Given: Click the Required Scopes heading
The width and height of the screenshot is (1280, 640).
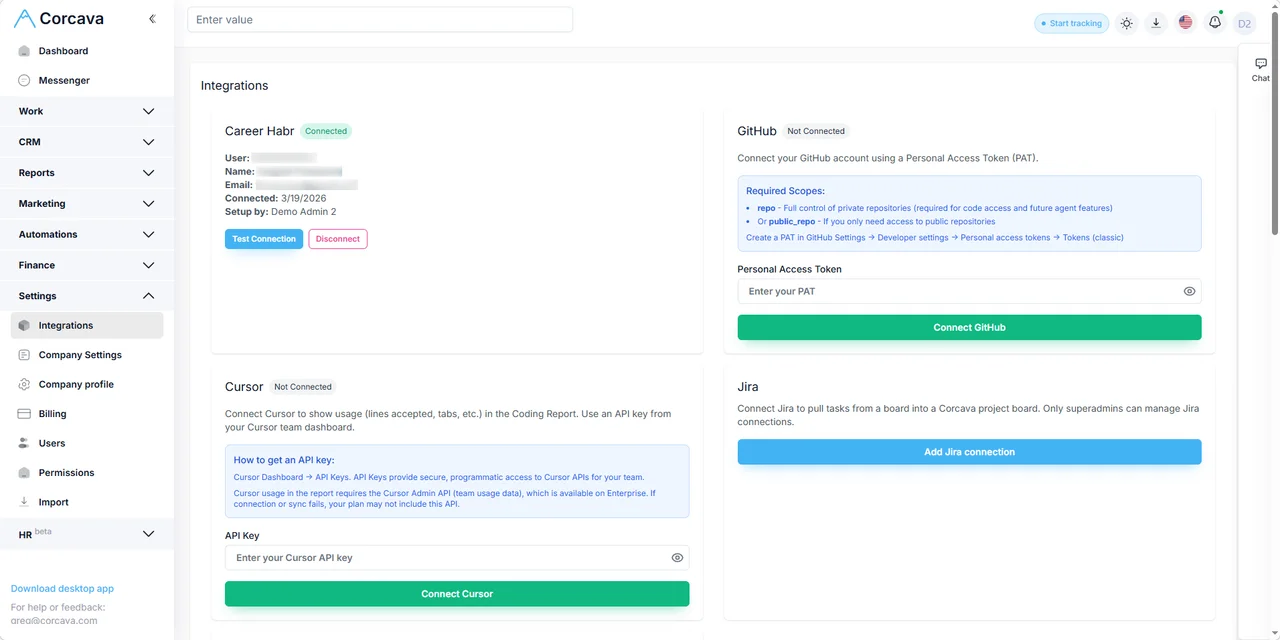Looking at the screenshot, I should [x=785, y=191].
